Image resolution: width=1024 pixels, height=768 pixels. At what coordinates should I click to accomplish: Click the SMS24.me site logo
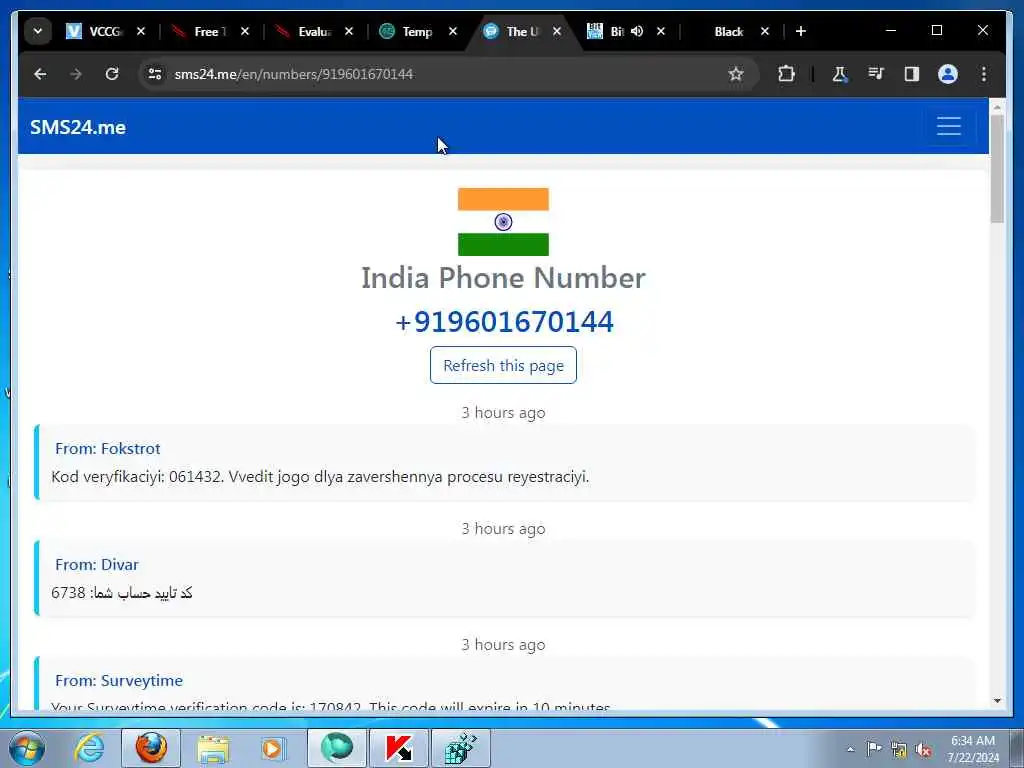pyautogui.click(x=78, y=127)
